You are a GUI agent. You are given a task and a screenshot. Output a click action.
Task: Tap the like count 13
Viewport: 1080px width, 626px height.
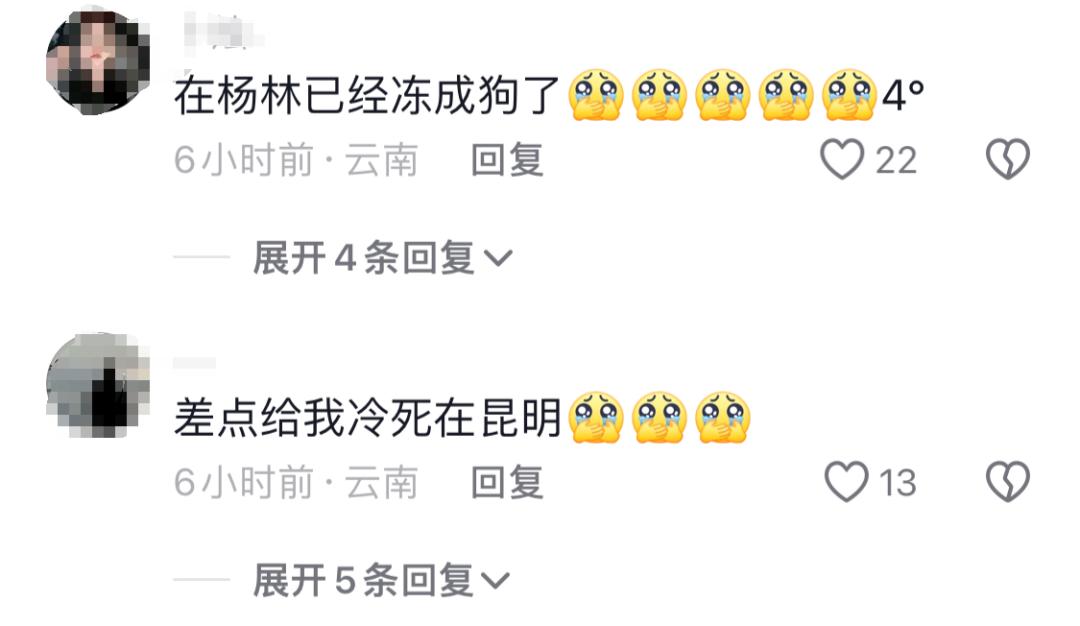pos(897,482)
